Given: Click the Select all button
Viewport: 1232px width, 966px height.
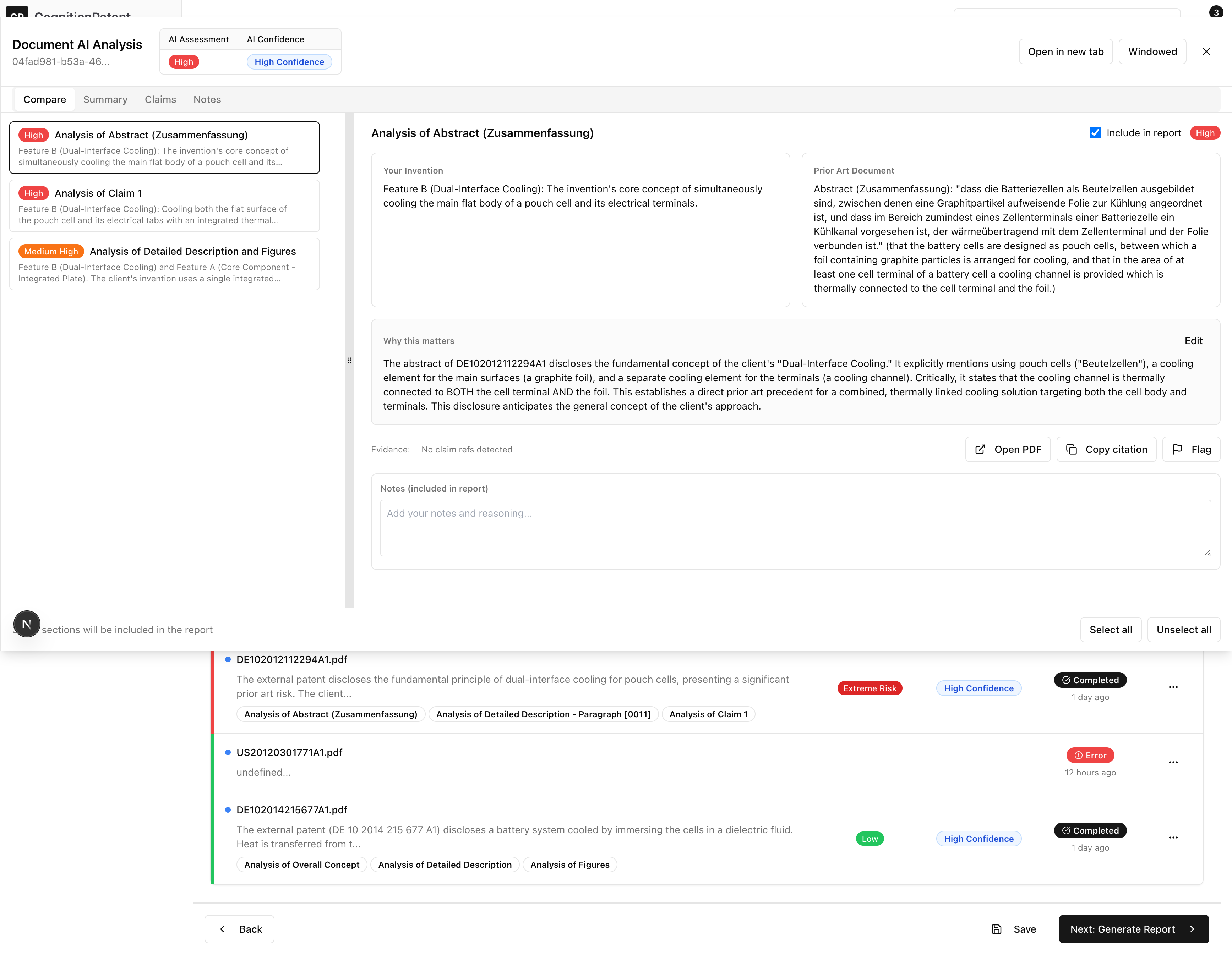Looking at the screenshot, I should pos(1110,630).
